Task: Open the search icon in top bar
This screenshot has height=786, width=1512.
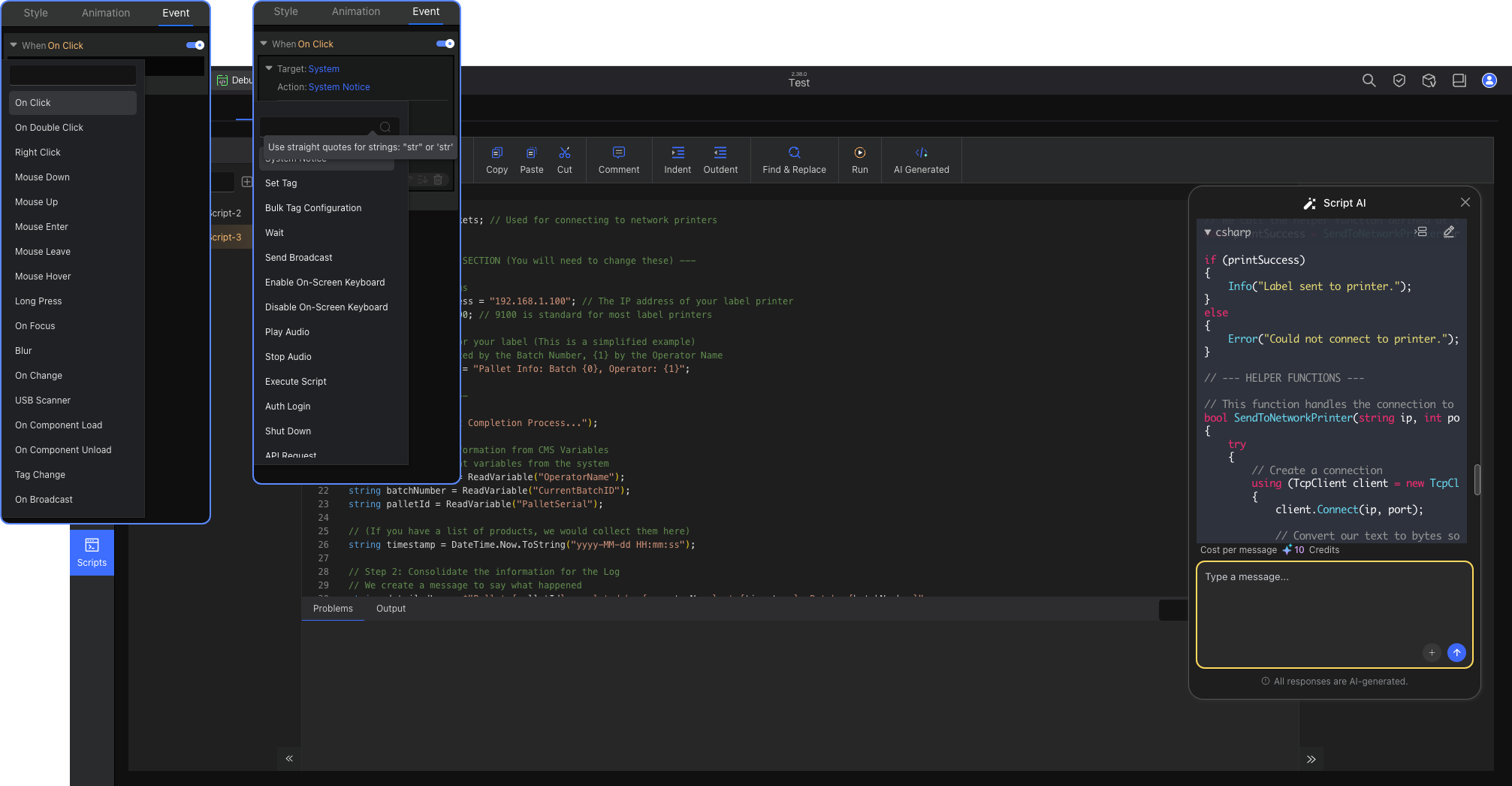Action: [x=1369, y=80]
